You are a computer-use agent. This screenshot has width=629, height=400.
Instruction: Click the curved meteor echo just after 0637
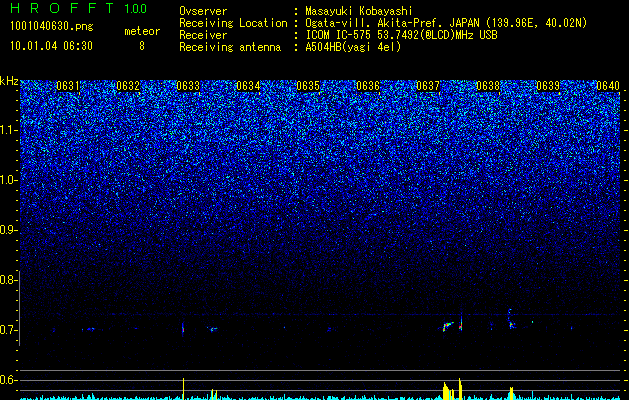[447, 326]
